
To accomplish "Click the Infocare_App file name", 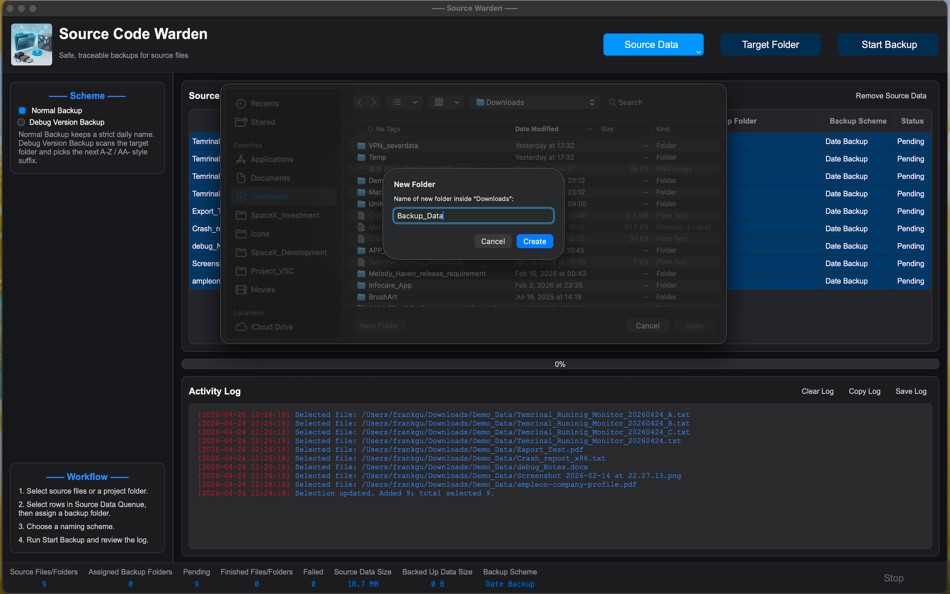I will point(390,285).
